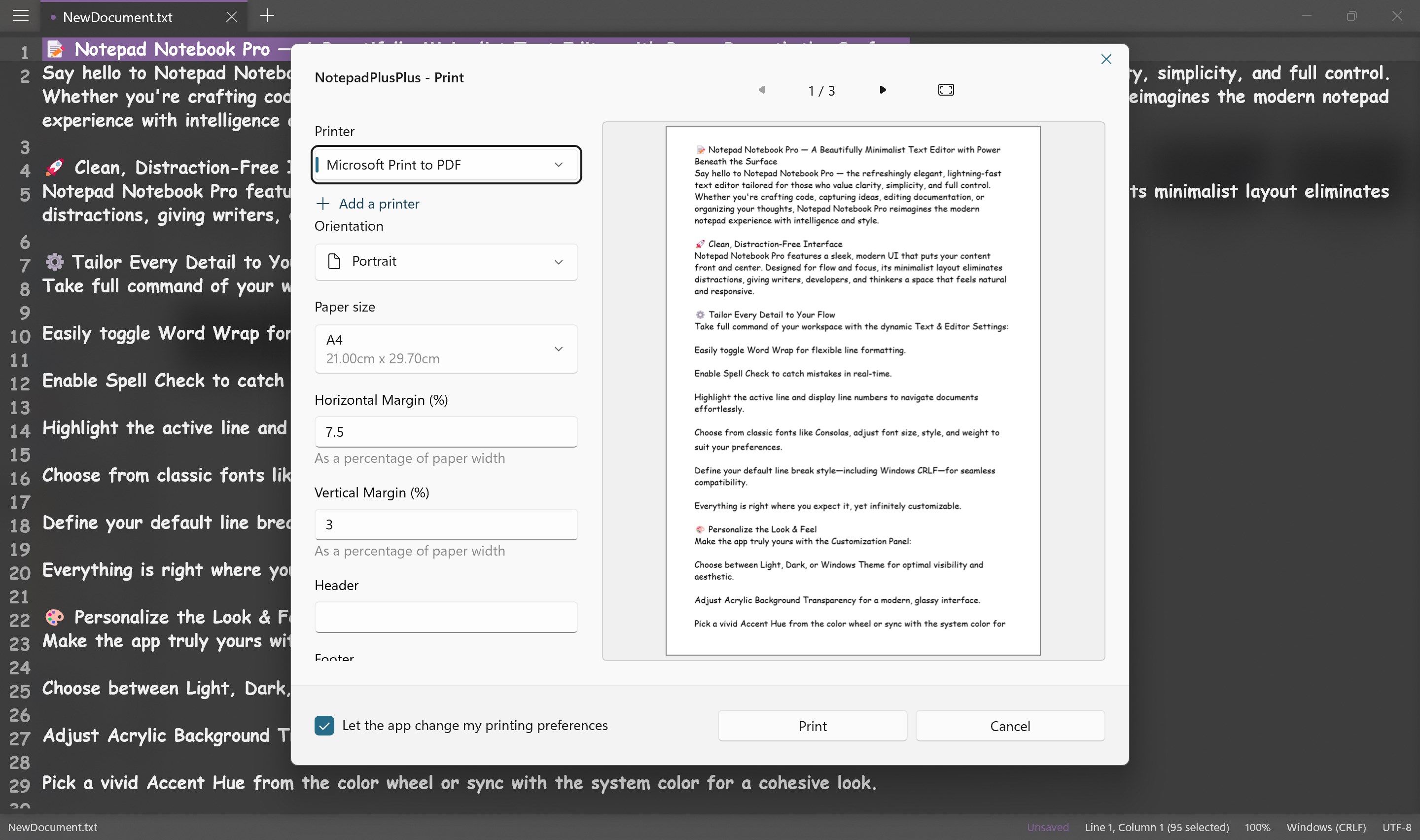Screen dimensions: 1420x840
Task: Open the A4 paper size dropdown
Action: click(x=446, y=349)
